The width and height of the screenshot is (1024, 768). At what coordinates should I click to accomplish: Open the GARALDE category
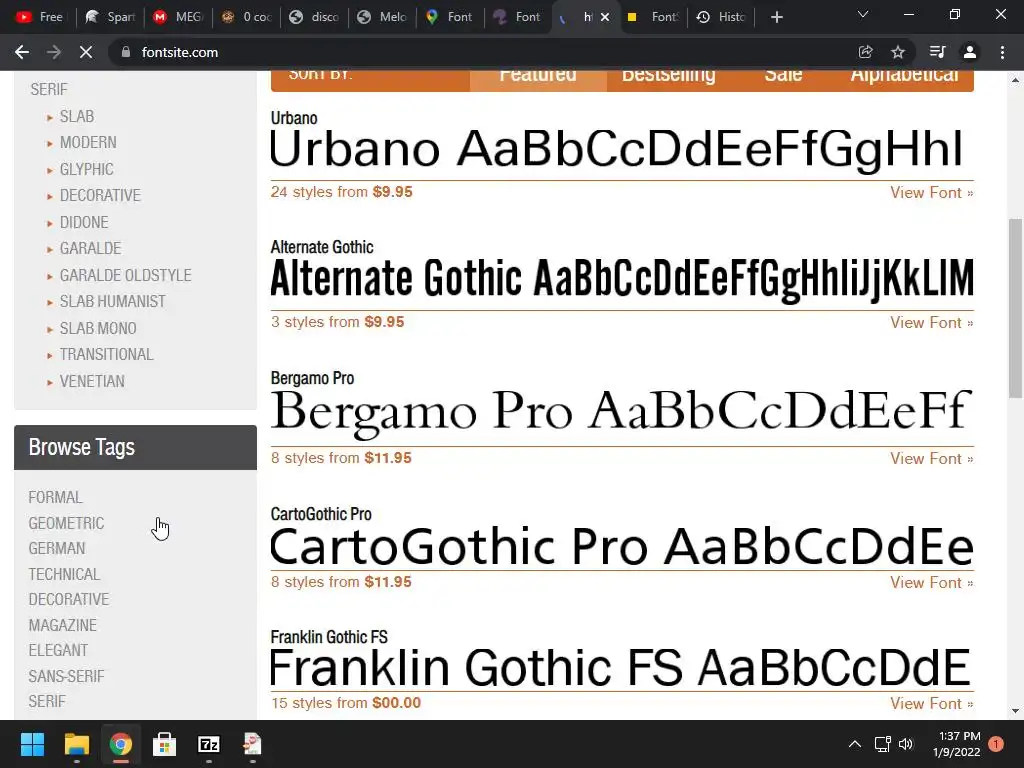[90, 248]
